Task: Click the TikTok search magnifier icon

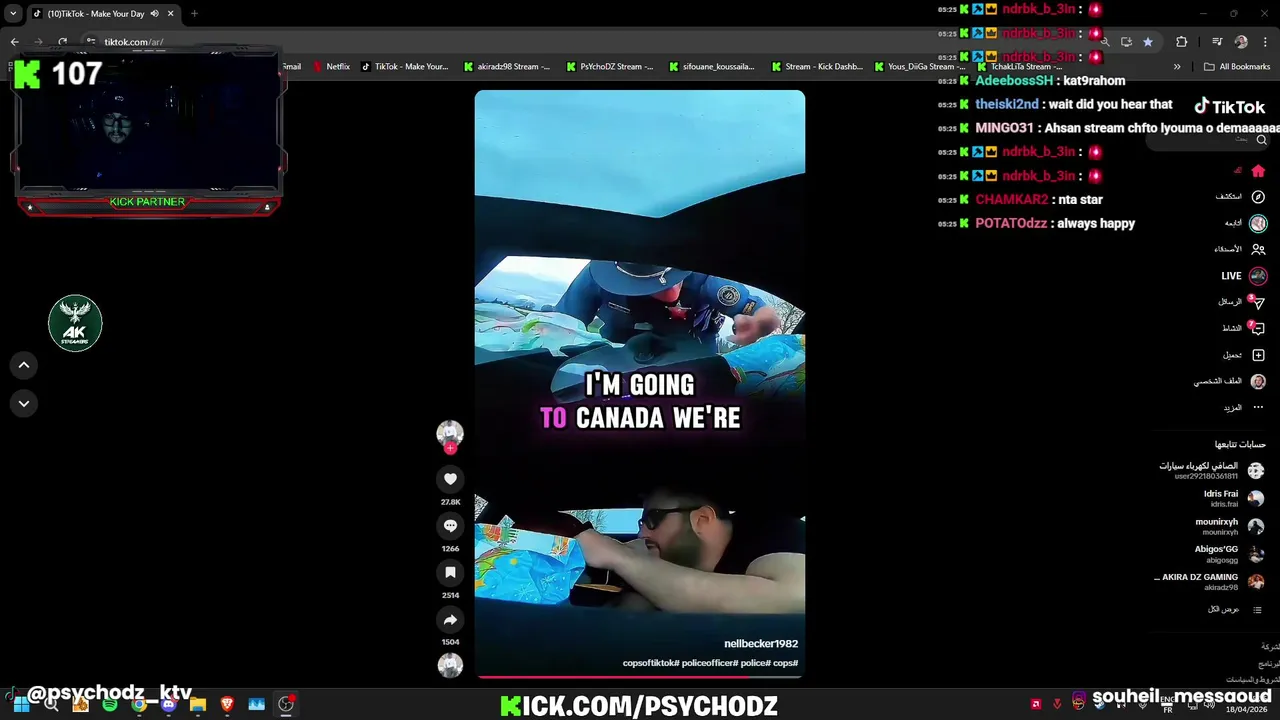Action: (1261, 140)
